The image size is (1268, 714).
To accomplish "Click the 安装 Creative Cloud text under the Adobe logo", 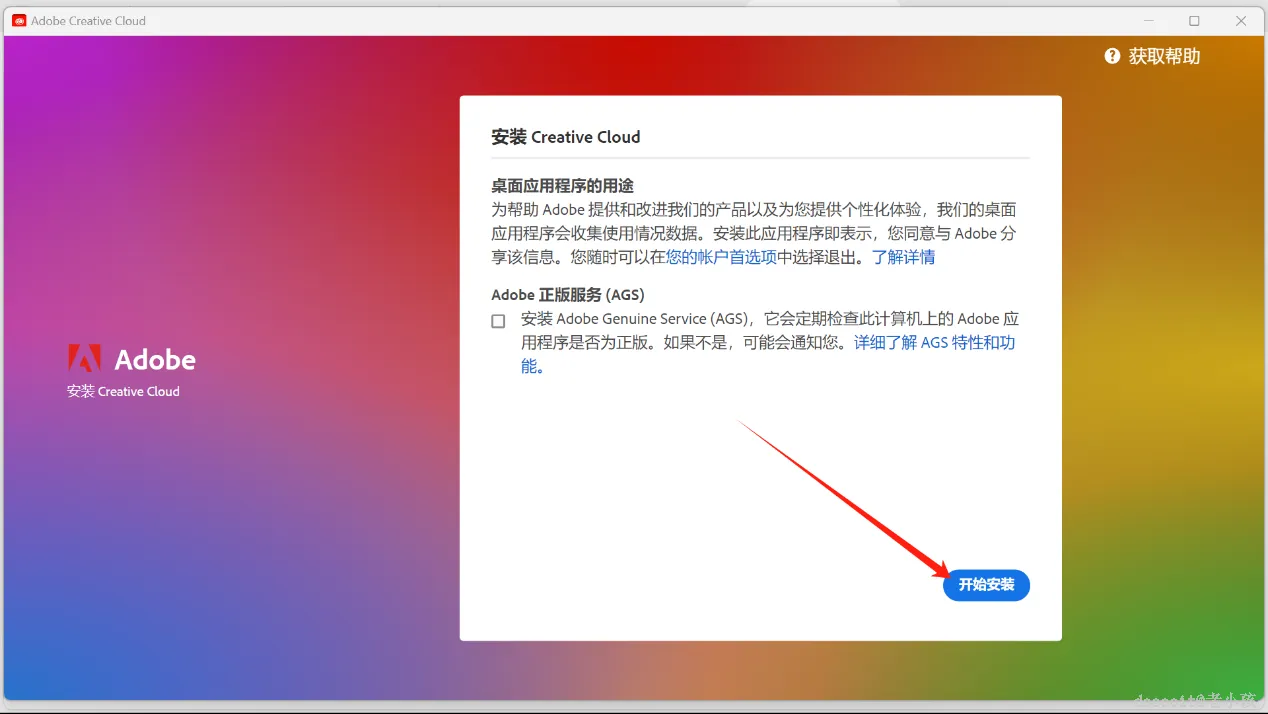I will coord(123,391).
